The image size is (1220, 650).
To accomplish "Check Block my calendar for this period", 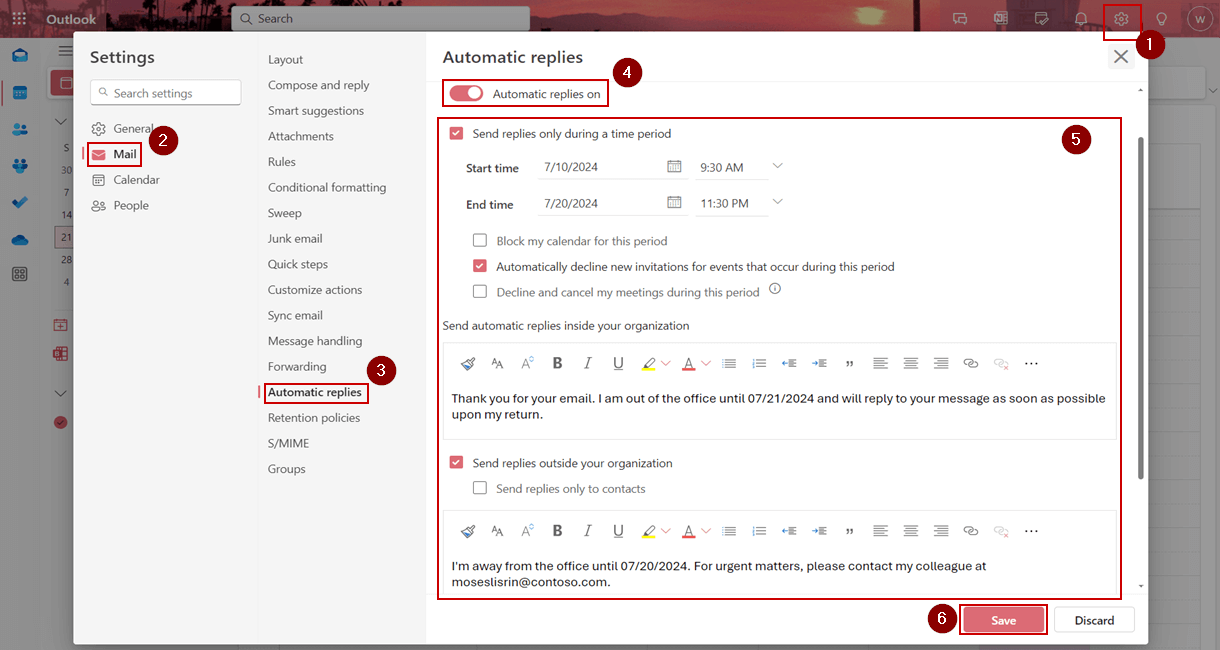I will click(480, 241).
